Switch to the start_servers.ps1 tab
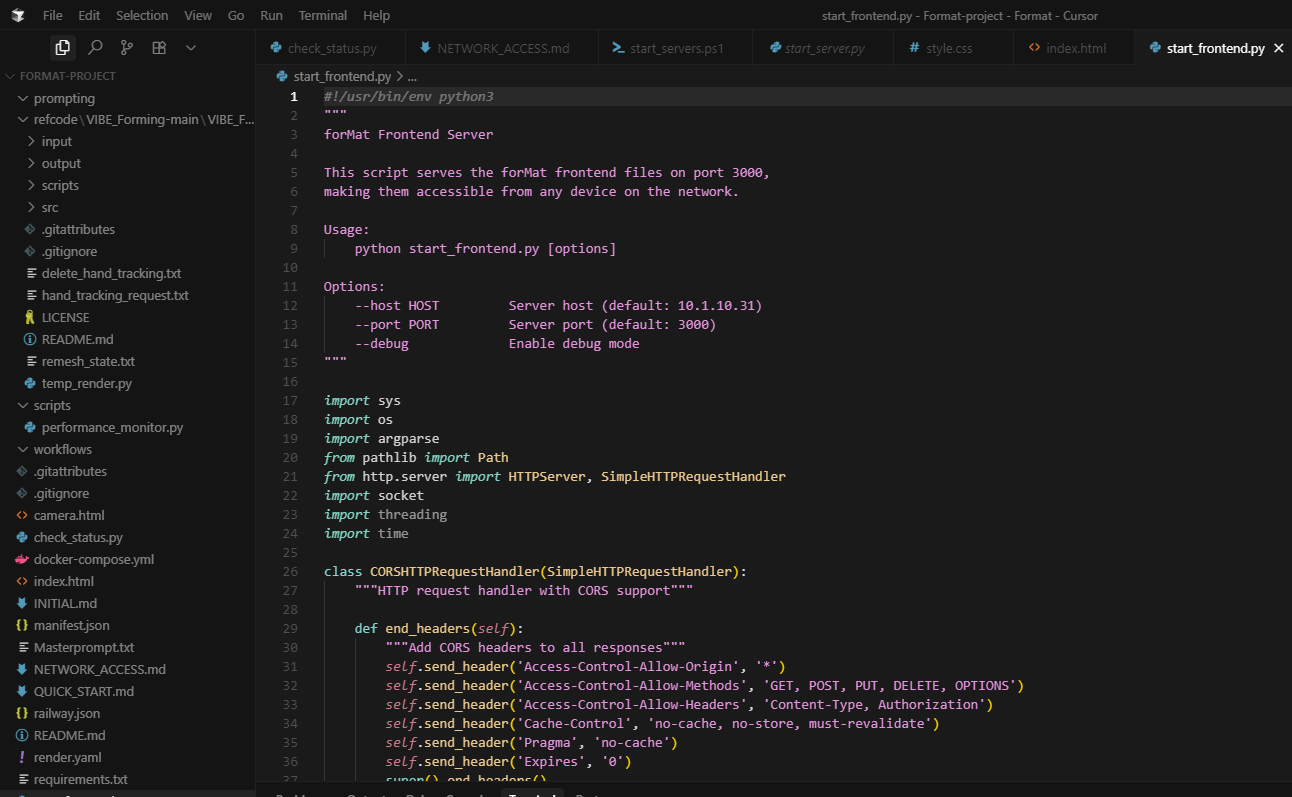Screen dimensions: 1292x797 [x=675, y=48]
